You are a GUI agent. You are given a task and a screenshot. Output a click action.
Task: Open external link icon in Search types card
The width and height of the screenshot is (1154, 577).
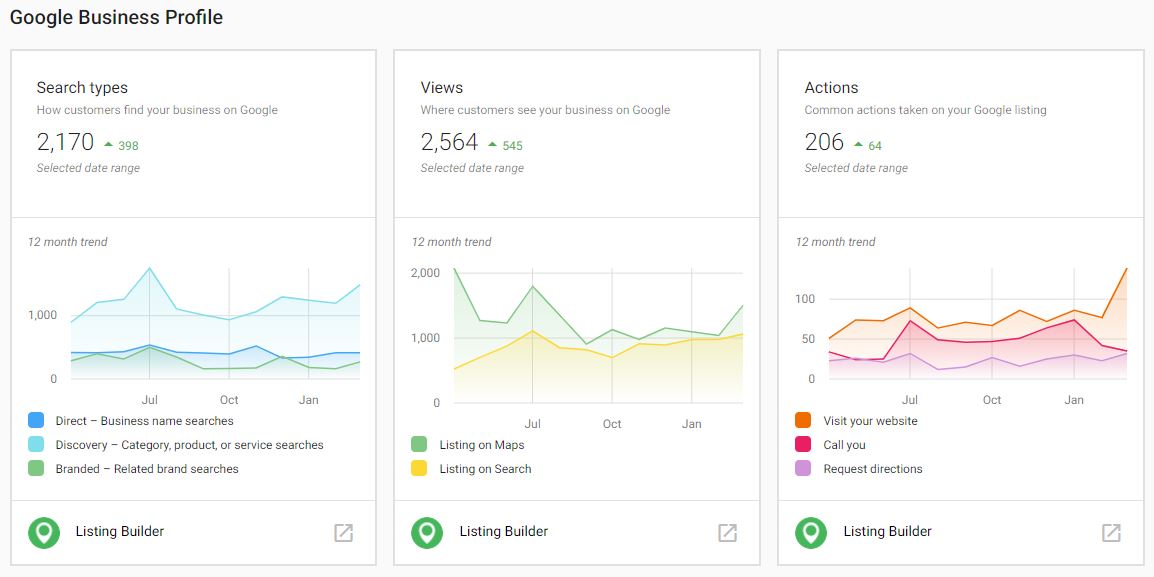[343, 533]
